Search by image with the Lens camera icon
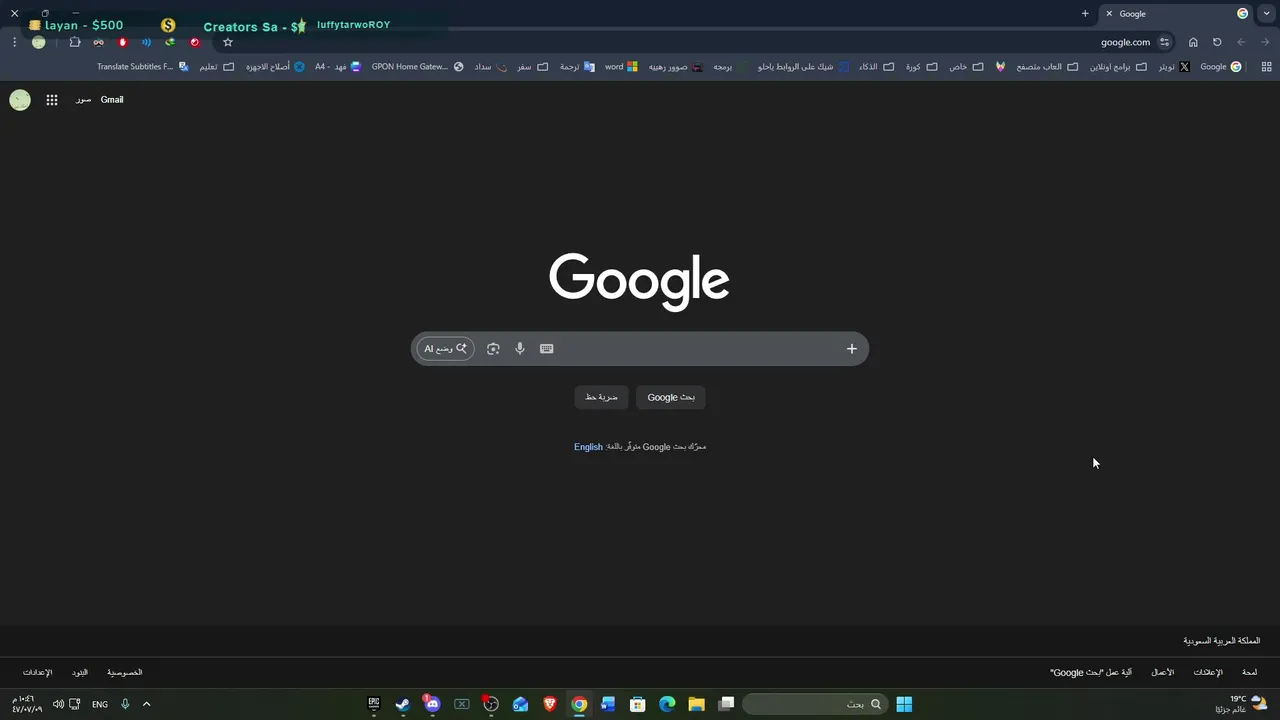The height and width of the screenshot is (720, 1280). click(x=493, y=349)
